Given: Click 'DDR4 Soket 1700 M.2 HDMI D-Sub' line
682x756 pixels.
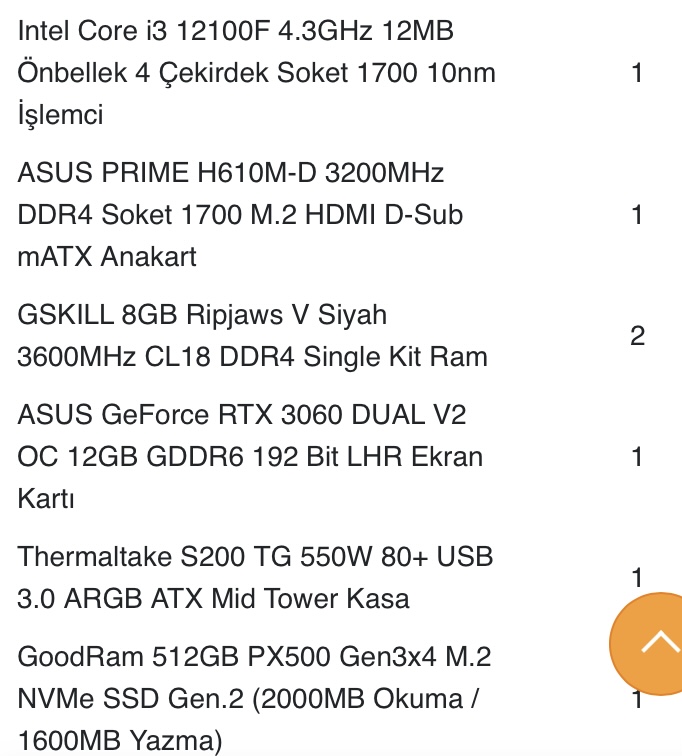Looking at the screenshot, I should point(240,215).
